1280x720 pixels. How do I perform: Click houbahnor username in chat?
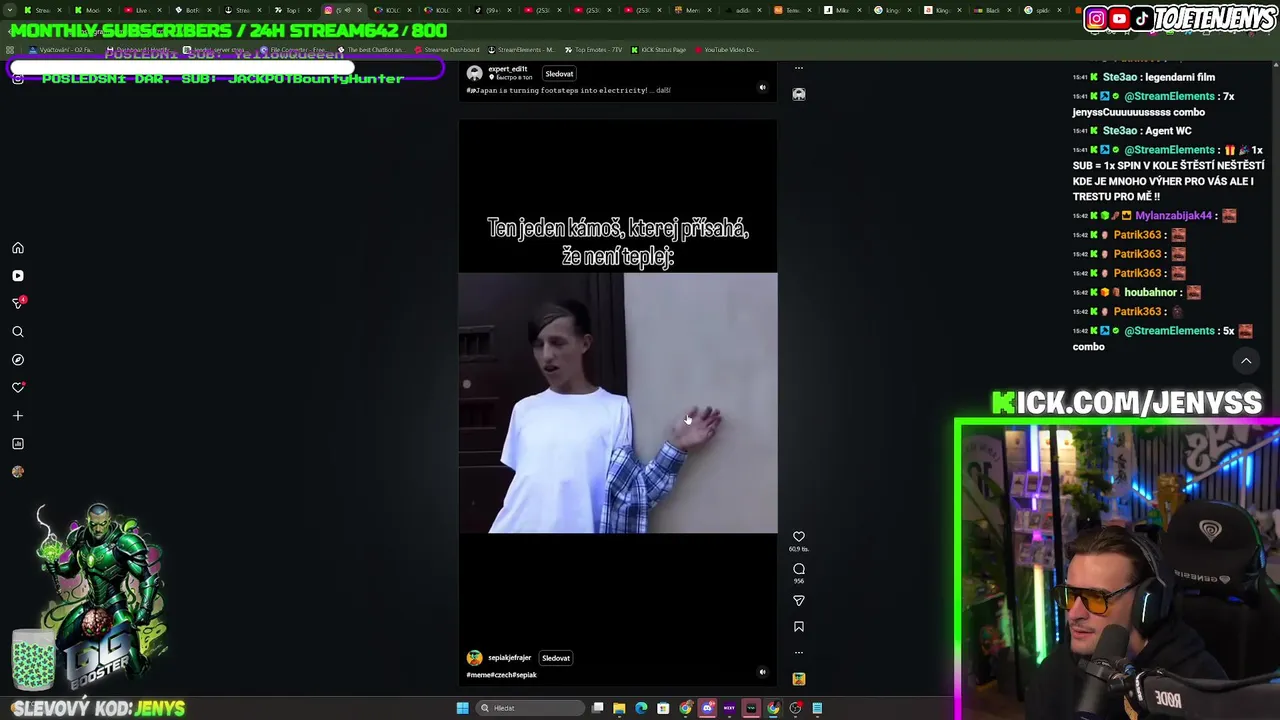(1150, 293)
